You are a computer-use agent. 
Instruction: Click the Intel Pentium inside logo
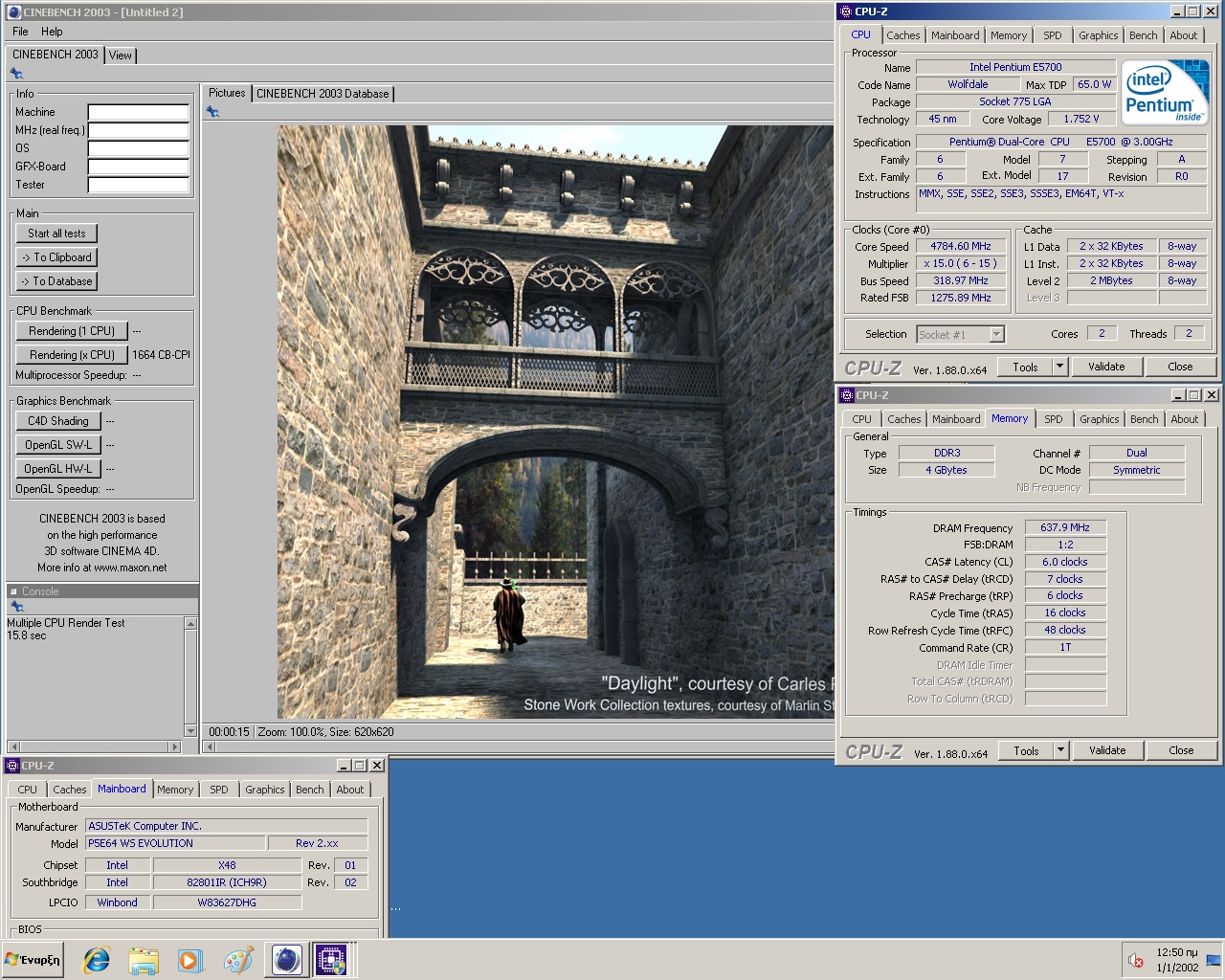tap(1165, 93)
